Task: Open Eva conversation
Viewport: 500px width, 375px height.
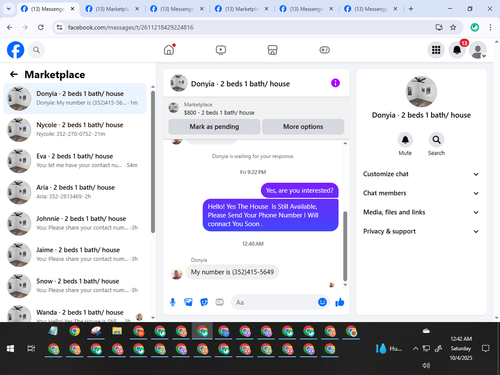Action: pos(75,161)
